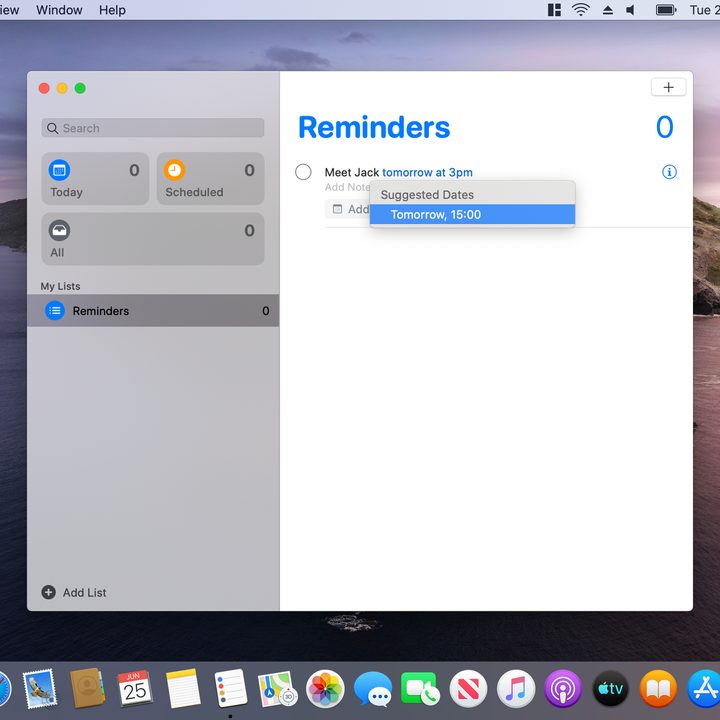This screenshot has height=720, width=720.
Task: Click the volume icon in menu bar
Action: pyautogui.click(x=631, y=10)
